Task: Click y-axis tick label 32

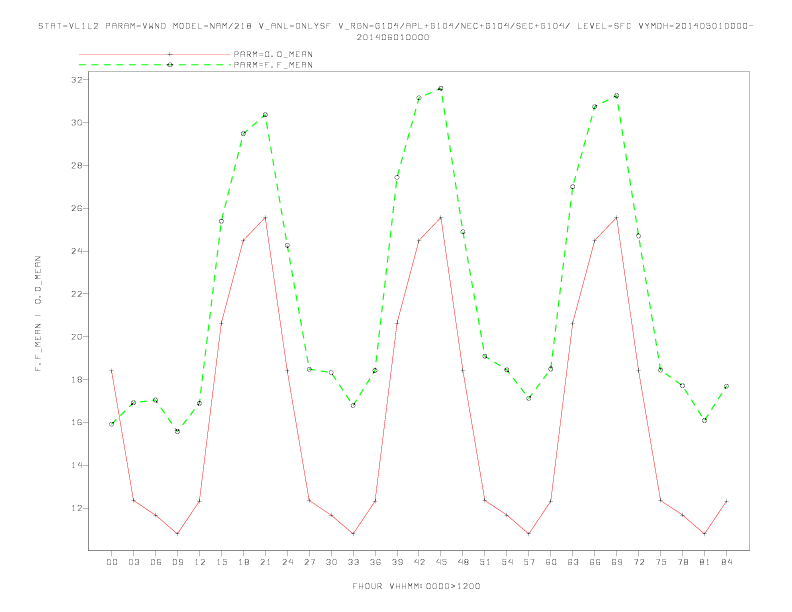Action: pos(77,80)
